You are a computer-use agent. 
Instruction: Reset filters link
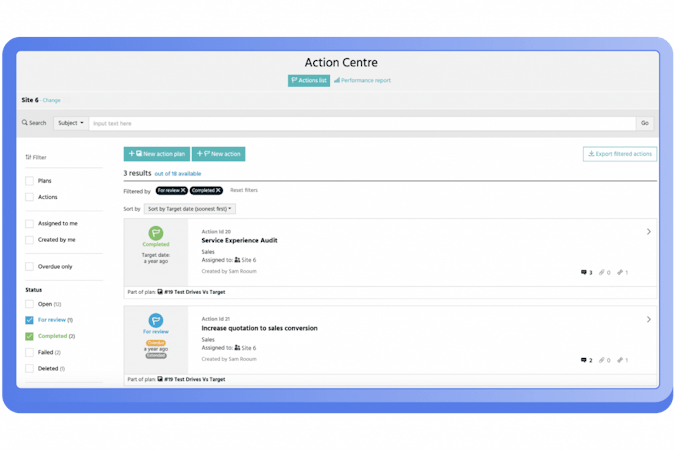244,190
